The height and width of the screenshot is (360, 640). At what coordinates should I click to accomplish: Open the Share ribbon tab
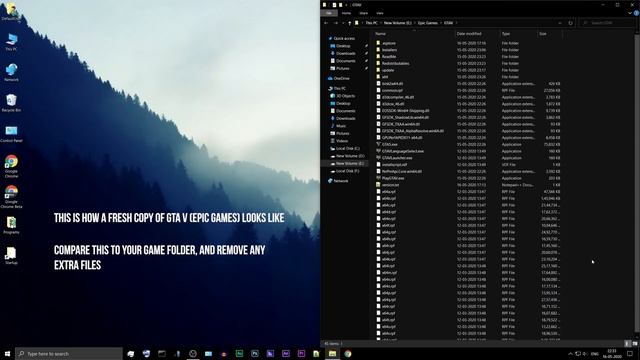[x=363, y=13]
